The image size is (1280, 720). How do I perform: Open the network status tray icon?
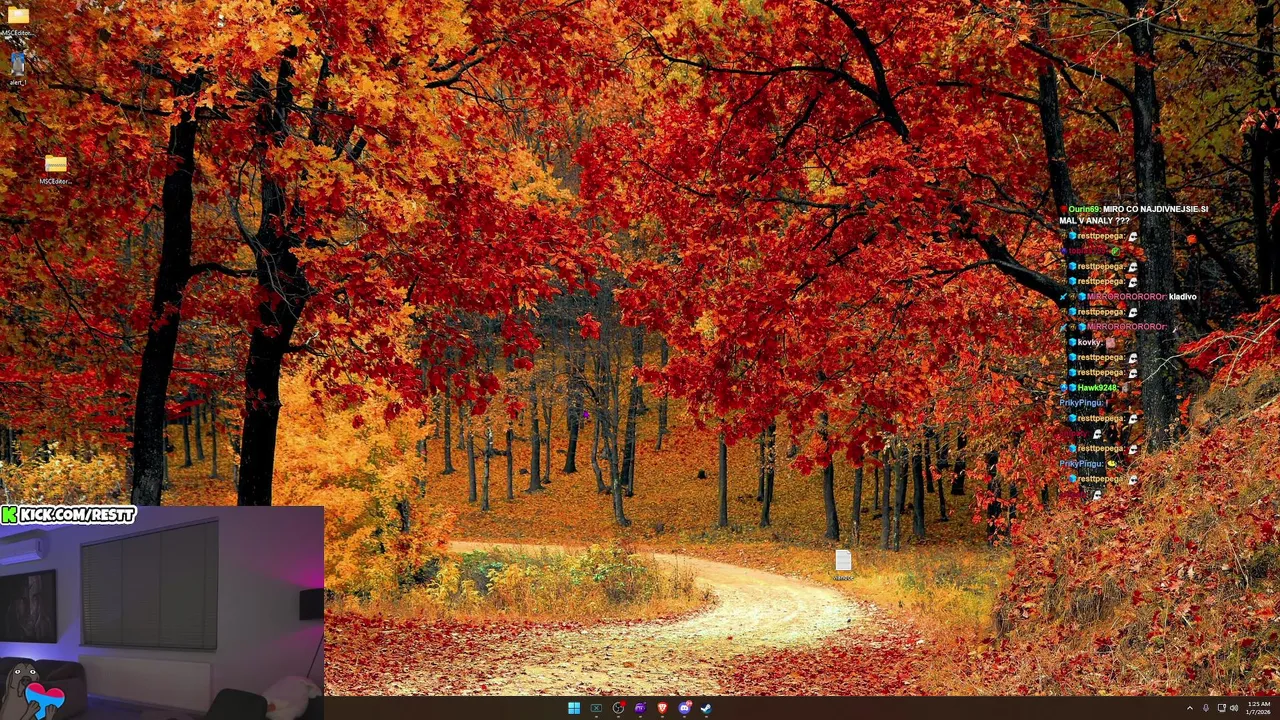coord(1221,708)
